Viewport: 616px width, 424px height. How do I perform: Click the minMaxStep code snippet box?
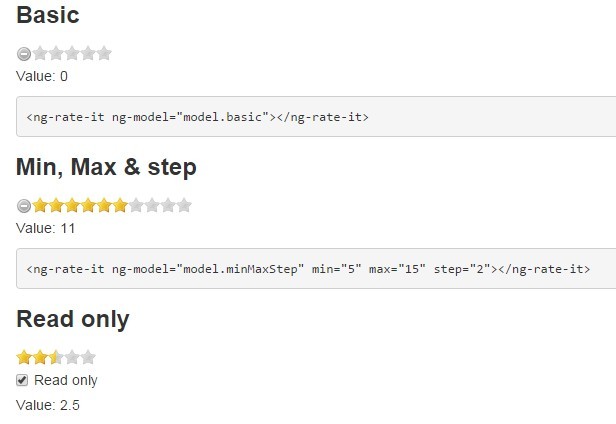(308, 269)
